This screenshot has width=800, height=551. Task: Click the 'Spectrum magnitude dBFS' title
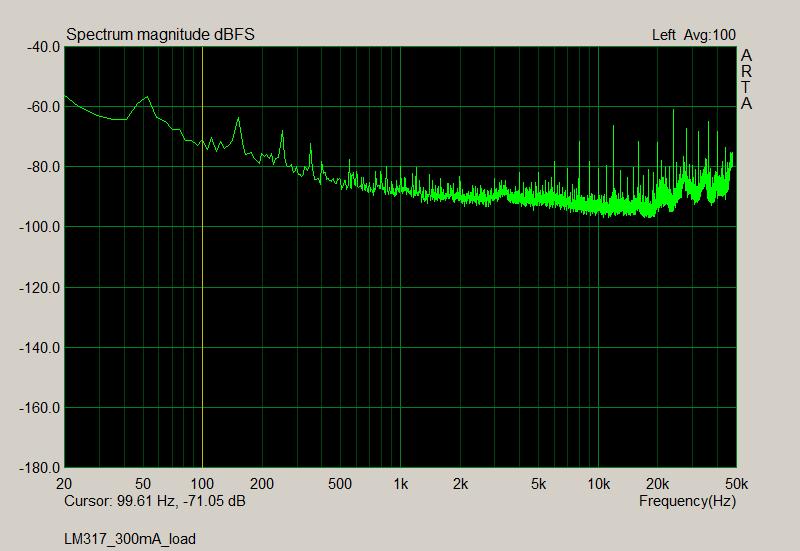160,35
